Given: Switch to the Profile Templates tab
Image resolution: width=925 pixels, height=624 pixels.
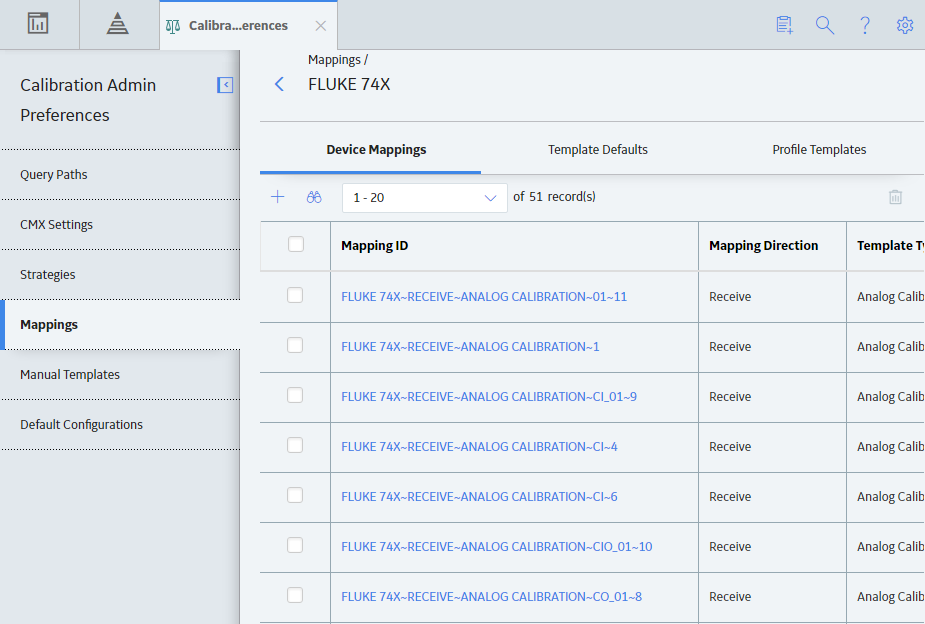Looking at the screenshot, I should point(819,150).
